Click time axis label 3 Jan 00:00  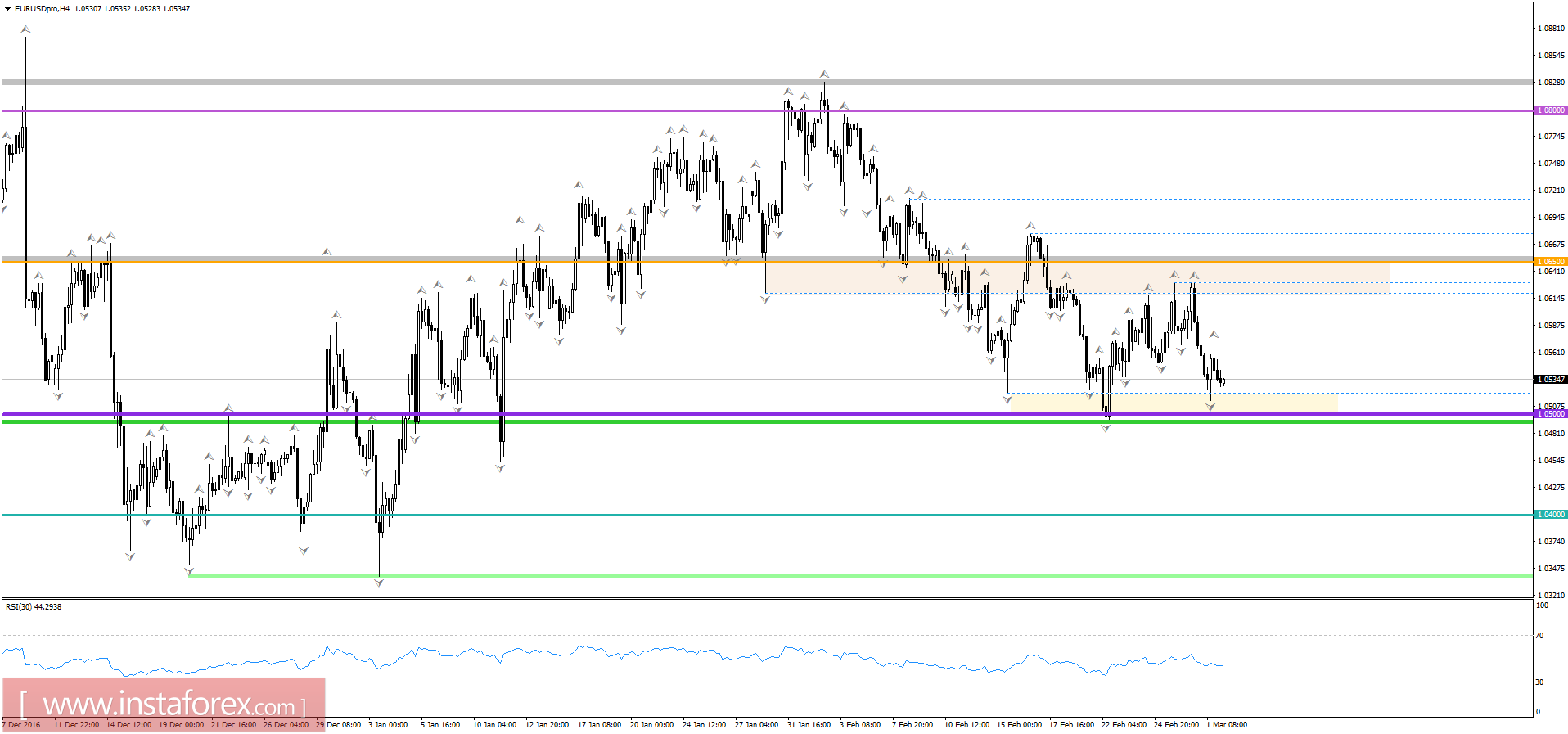click(x=388, y=725)
